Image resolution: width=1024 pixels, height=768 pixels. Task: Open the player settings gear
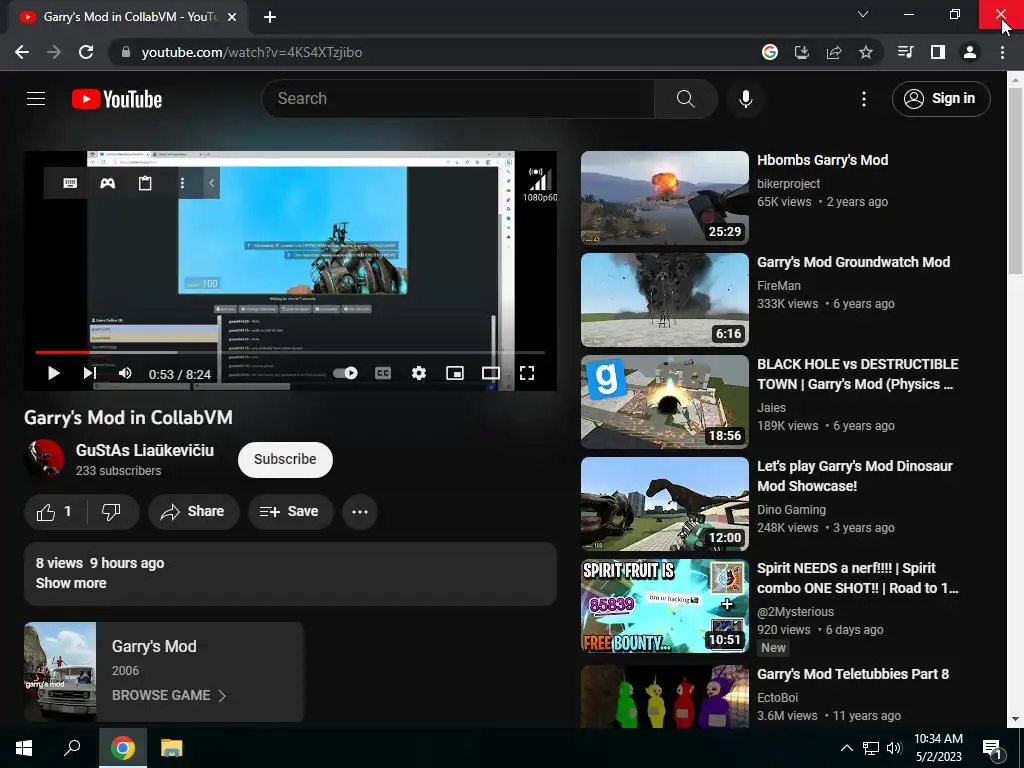[419, 373]
